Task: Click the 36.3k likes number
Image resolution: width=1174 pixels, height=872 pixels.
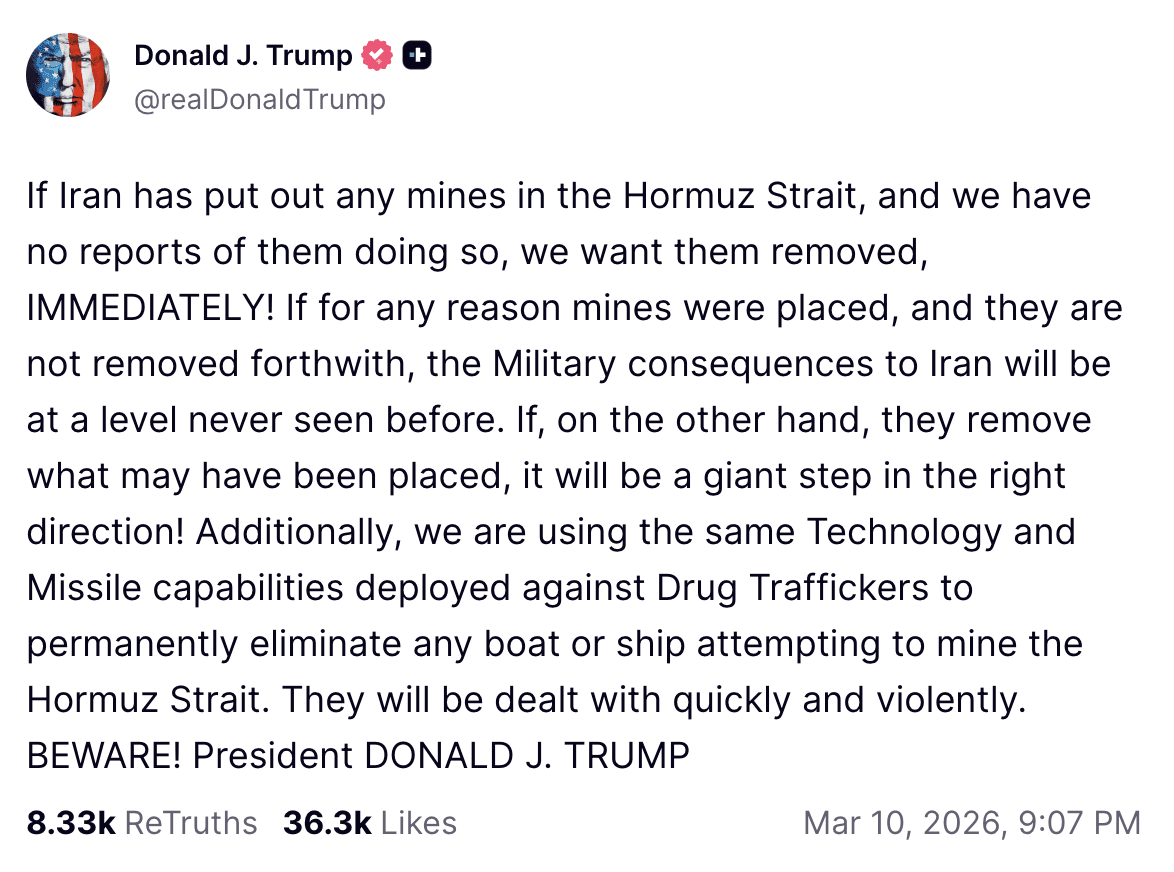Action: pyautogui.click(x=327, y=823)
